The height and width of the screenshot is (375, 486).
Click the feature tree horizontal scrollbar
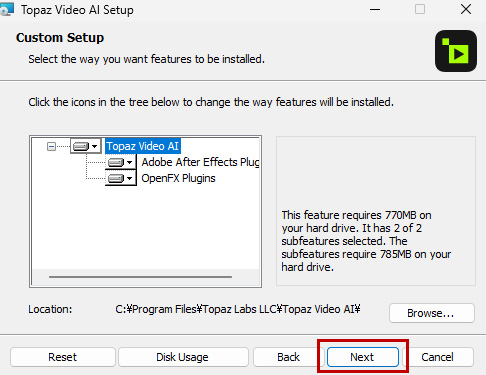click(140, 277)
